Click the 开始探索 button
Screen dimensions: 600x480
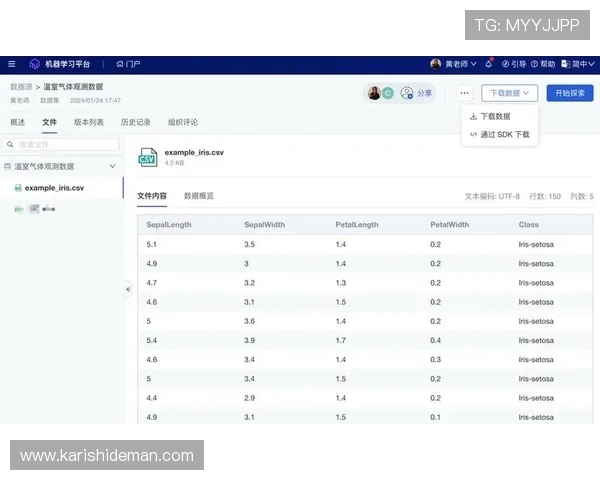tap(569, 93)
